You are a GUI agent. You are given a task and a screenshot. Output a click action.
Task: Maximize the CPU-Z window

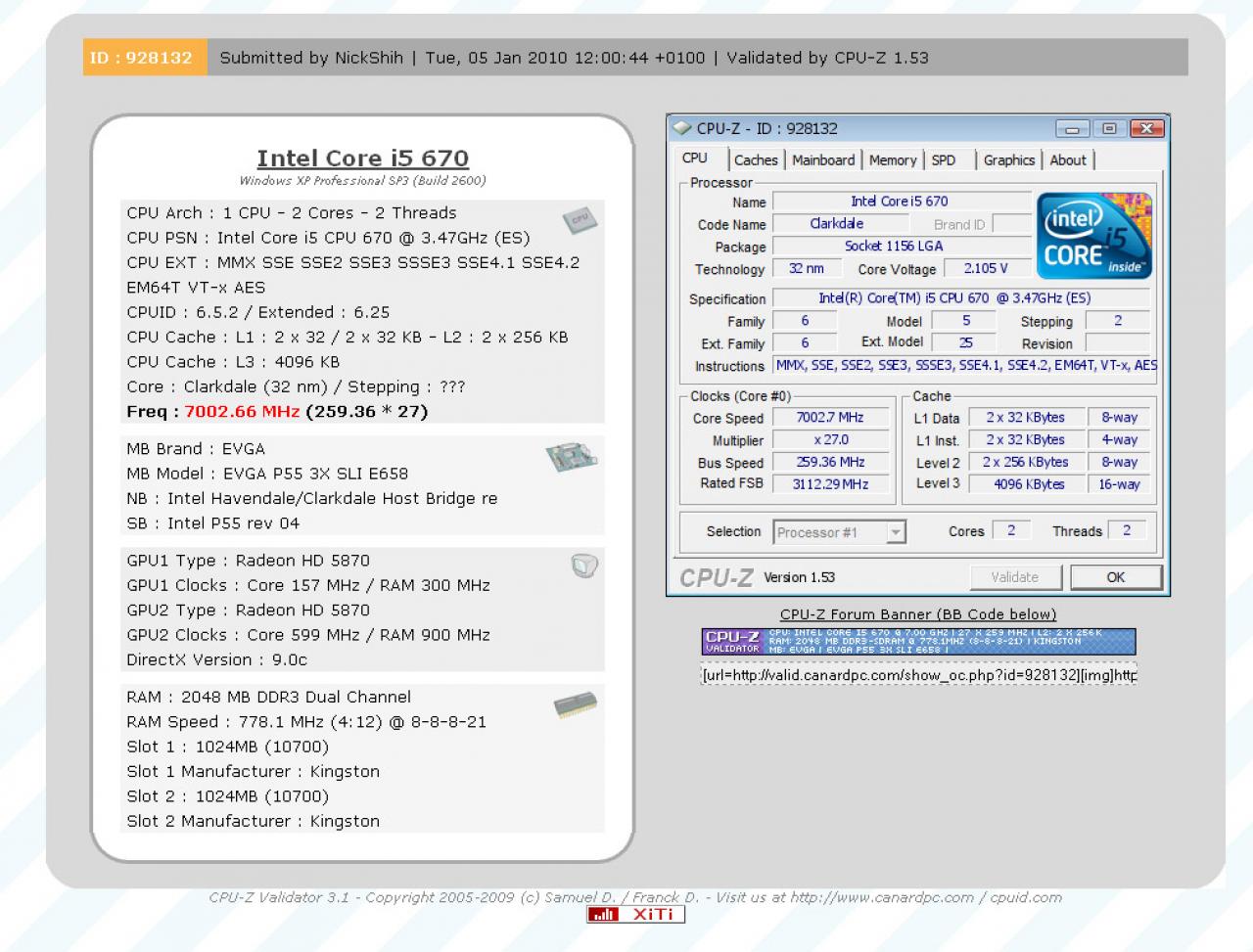click(x=1109, y=128)
